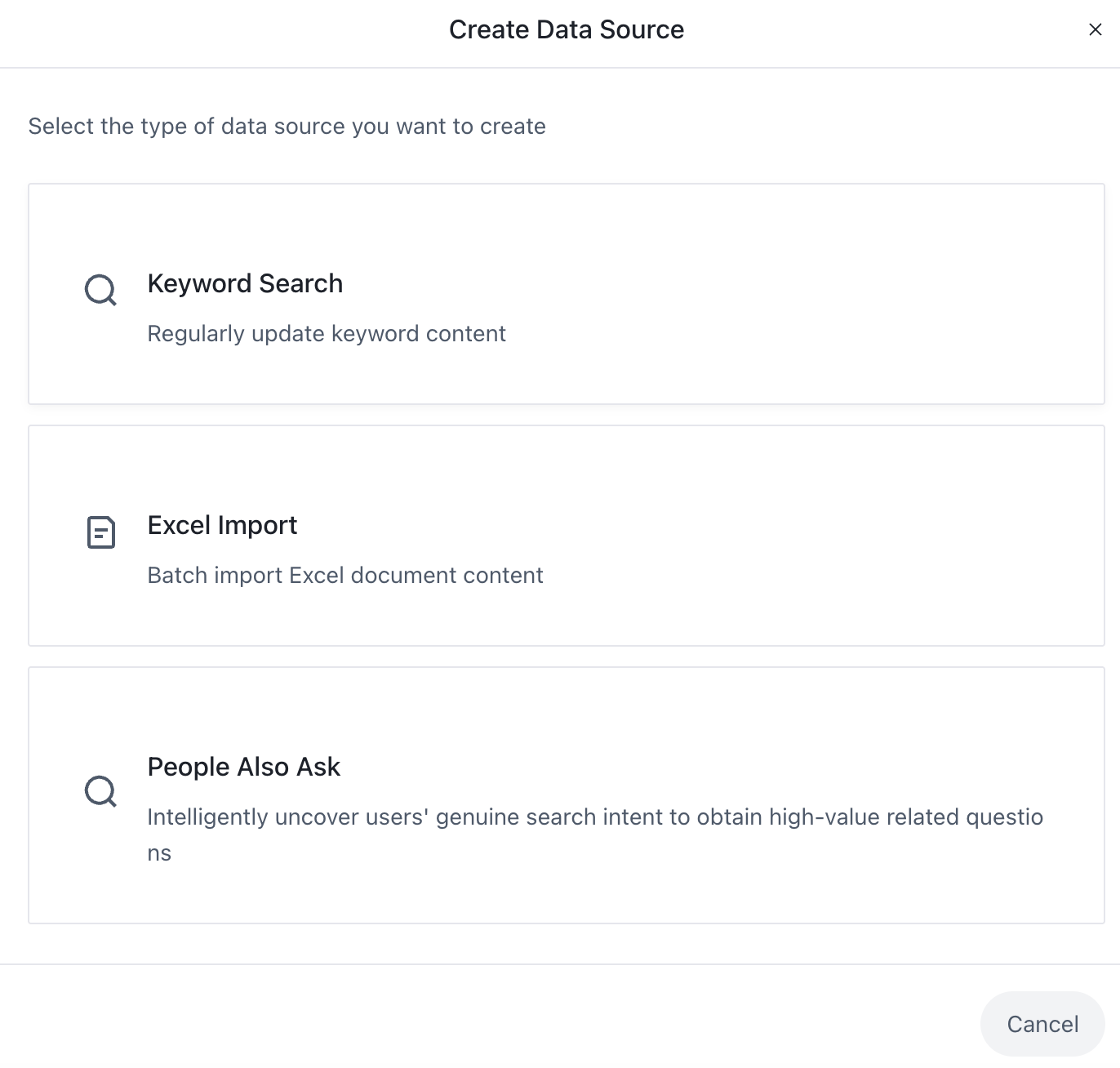The image size is (1120, 1068).
Task: Select the Keyword Search title
Action: point(245,283)
